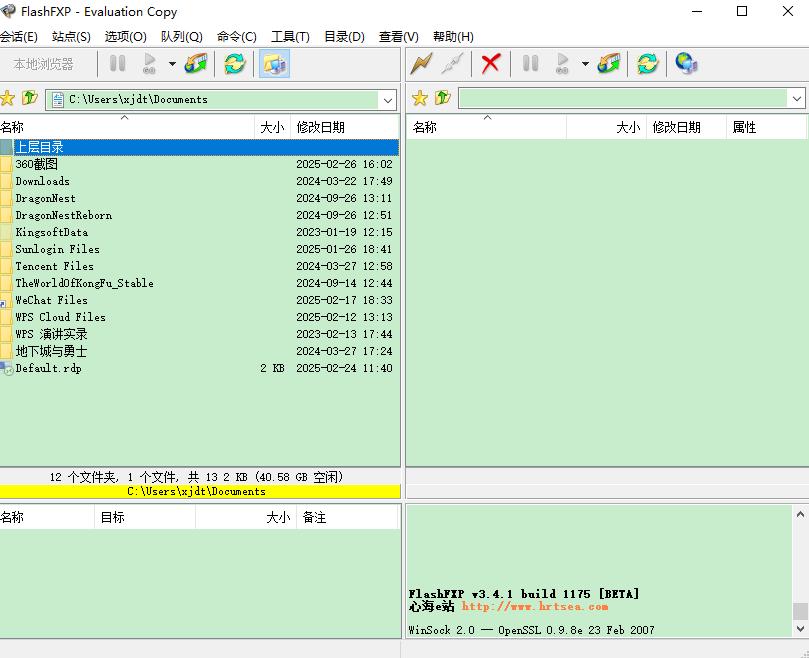This screenshot has height=658, width=809.
Task: Open the 查看(V) menu
Action: [398, 37]
